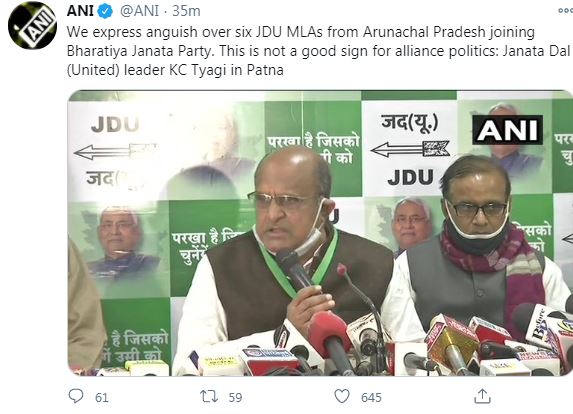Like the tweet with the heart icon
This screenshot has height=414, width=573.
coord(342,396)
